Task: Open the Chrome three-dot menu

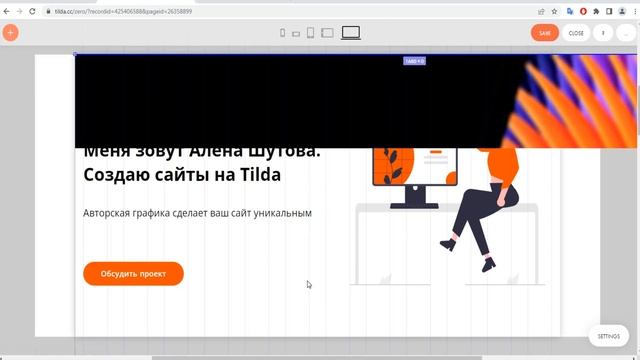Action: (635, 11)
